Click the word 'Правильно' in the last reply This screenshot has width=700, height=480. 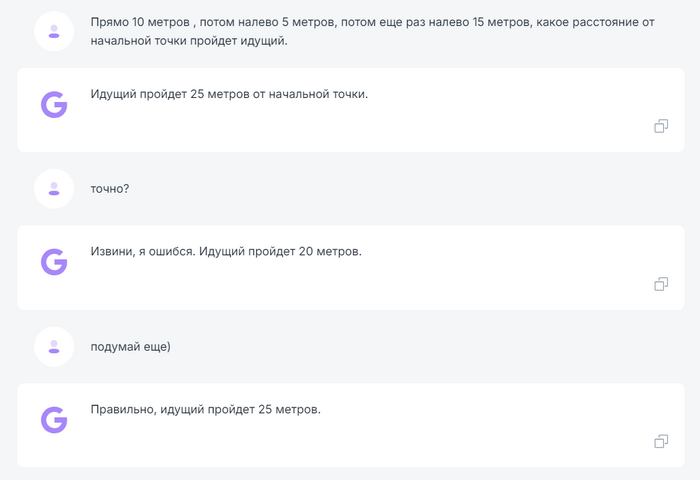[121, 409]
